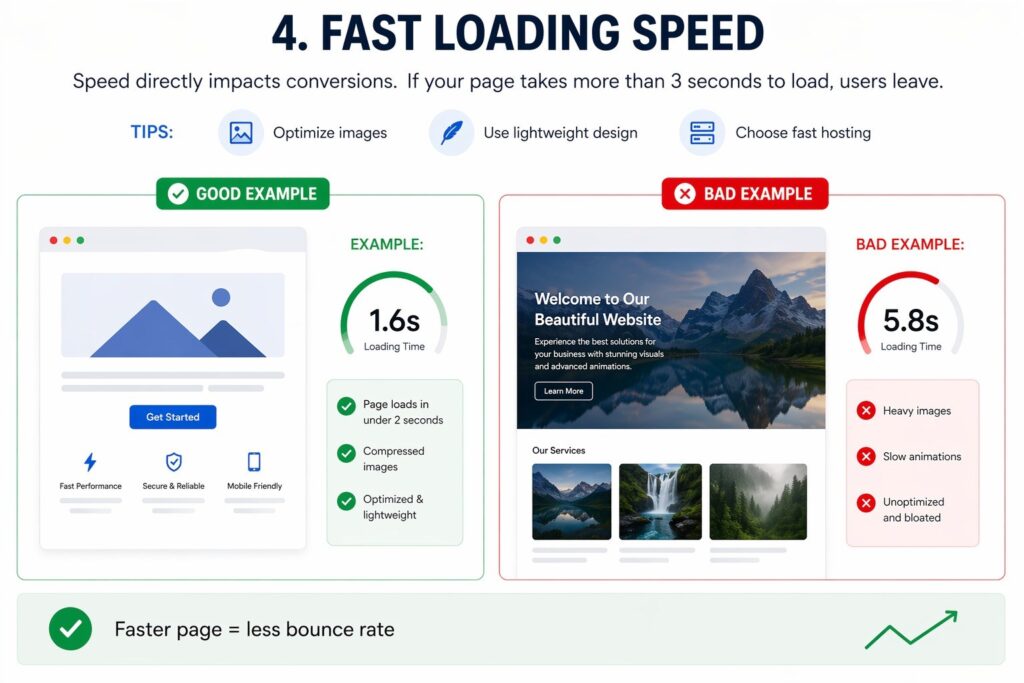Click the checkmark beside Optimized & lightweight
1024x683 pixels.
pos(346,502)
